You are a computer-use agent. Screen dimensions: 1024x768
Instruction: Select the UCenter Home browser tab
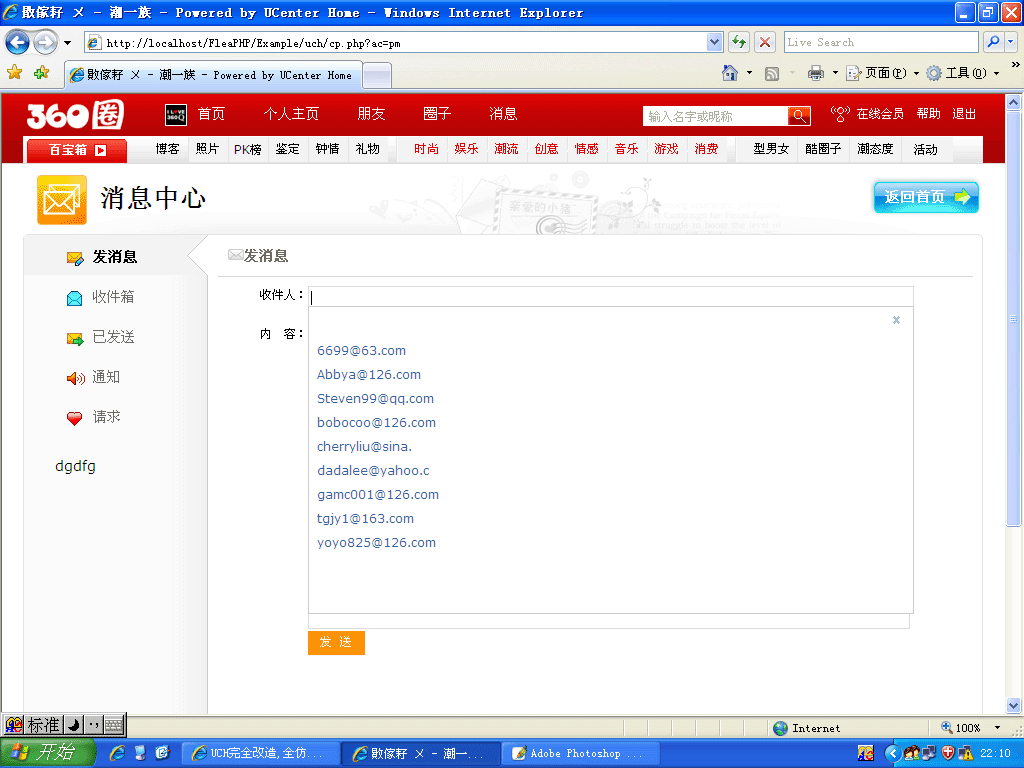click(x=213, y=75)
